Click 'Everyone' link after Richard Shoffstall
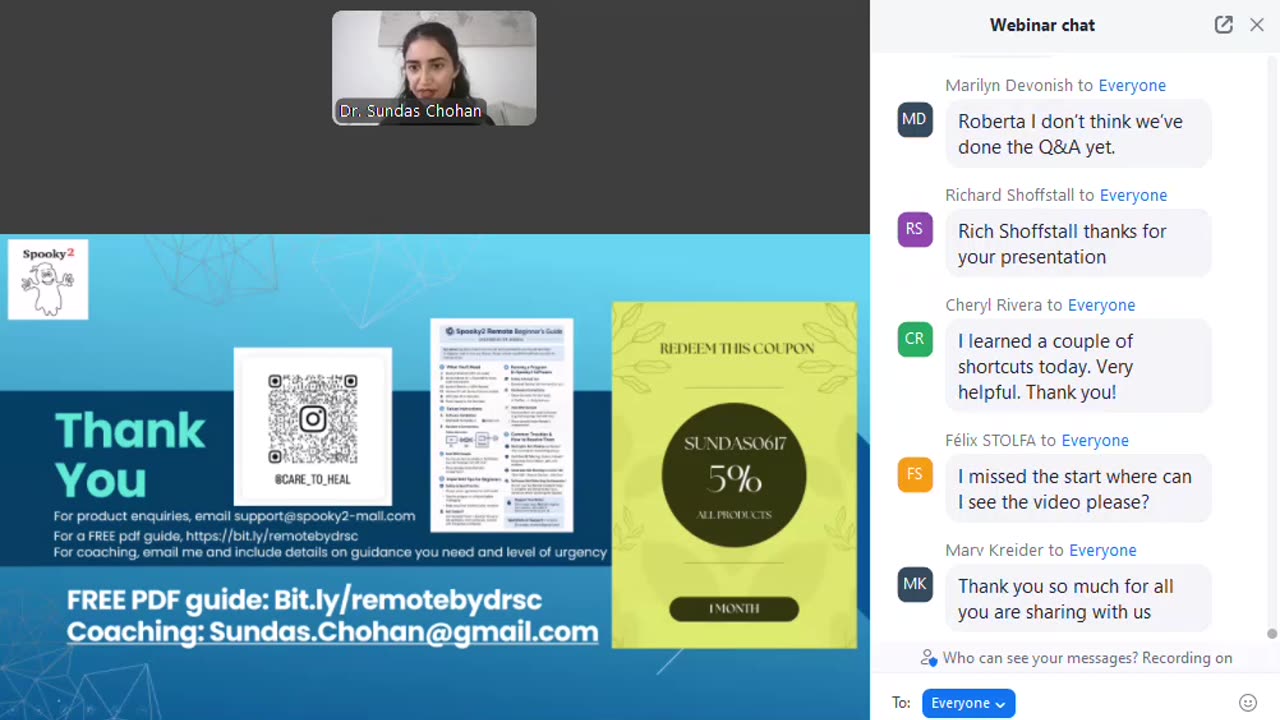This screenshot has height=720, width=1280. [x=1133, y=195]
